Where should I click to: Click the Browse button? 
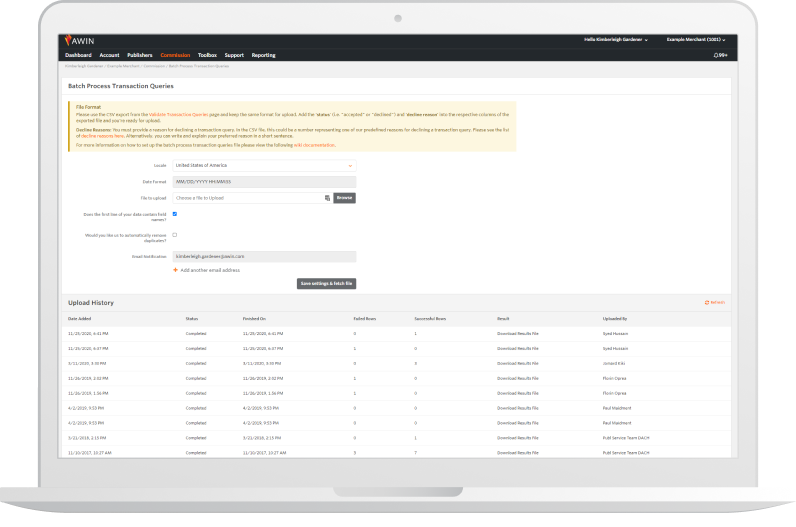point(344,198)
